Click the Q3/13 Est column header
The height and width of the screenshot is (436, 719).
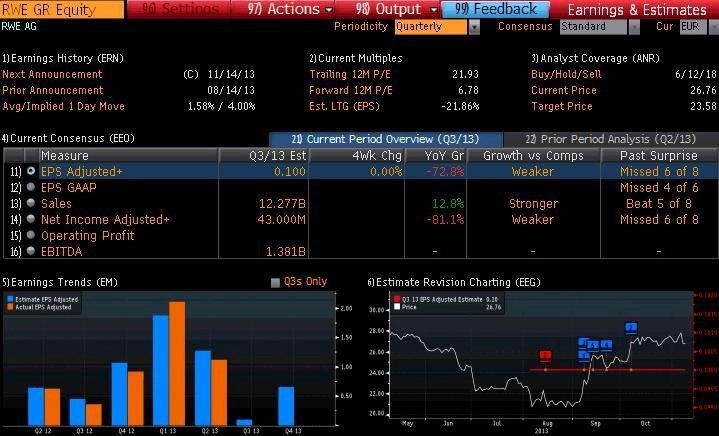pos(264,156)
